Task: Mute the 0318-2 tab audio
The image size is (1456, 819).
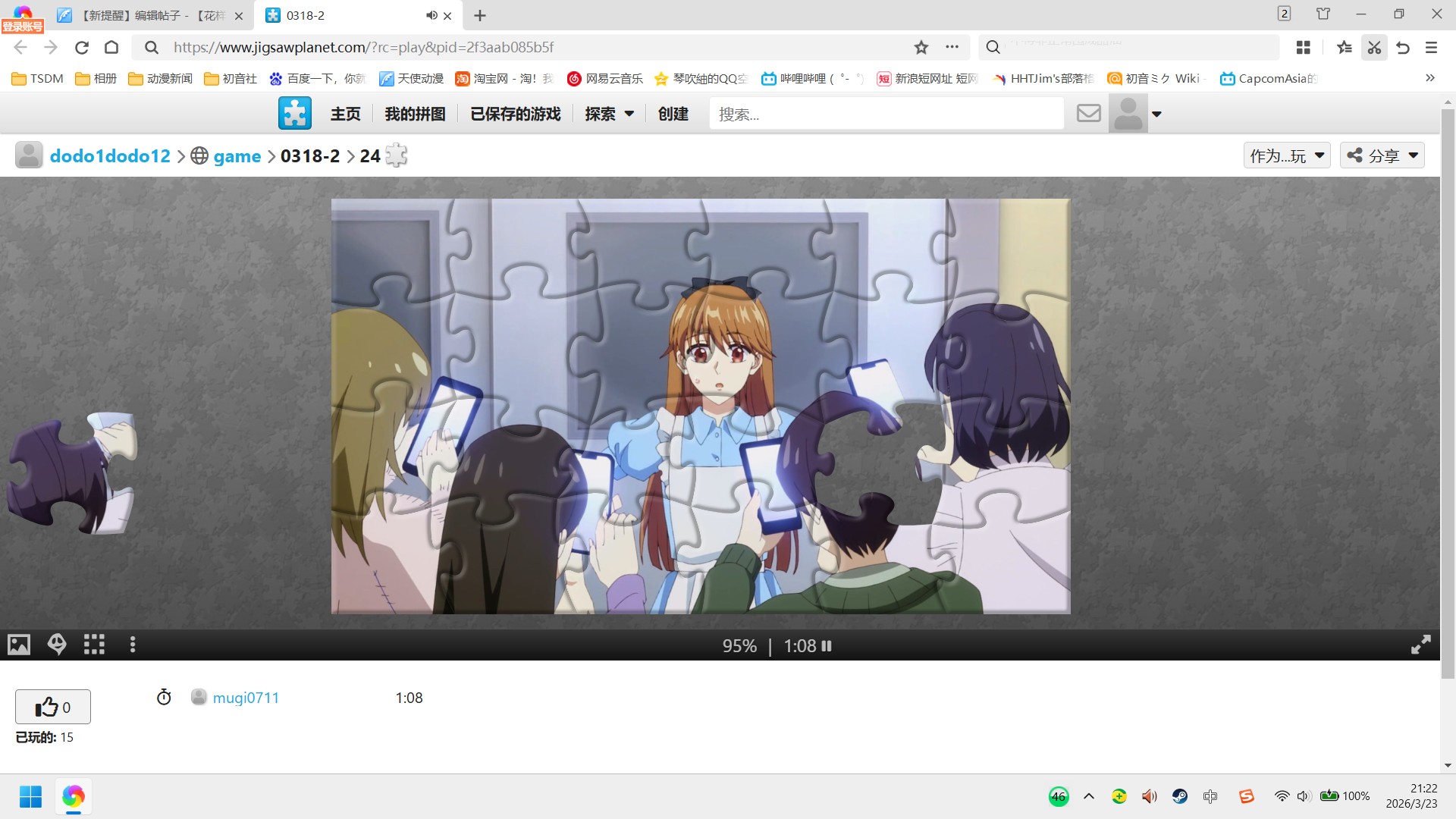Action: 431,15
